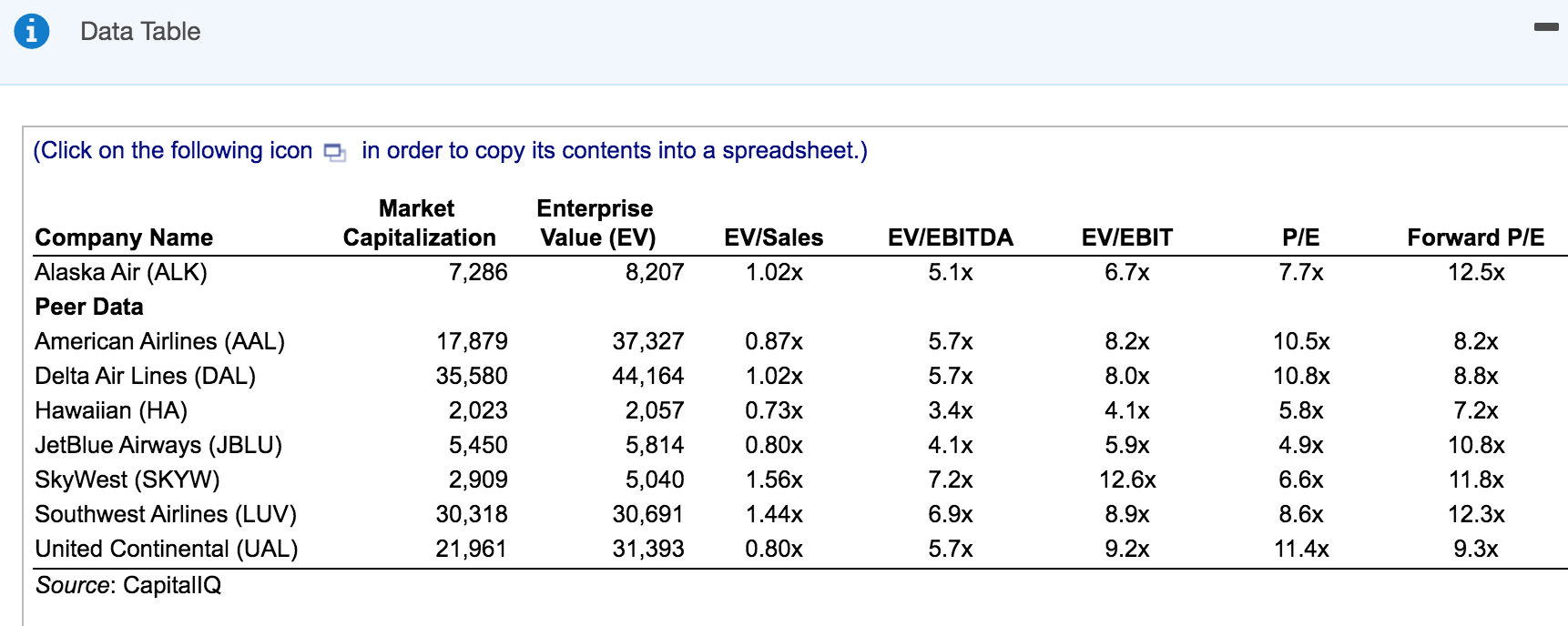This screenshot has height=626, width=1568.
Task: Click Southwest EV/EBITDA value 6.9x
Action: tap(951, 514)
